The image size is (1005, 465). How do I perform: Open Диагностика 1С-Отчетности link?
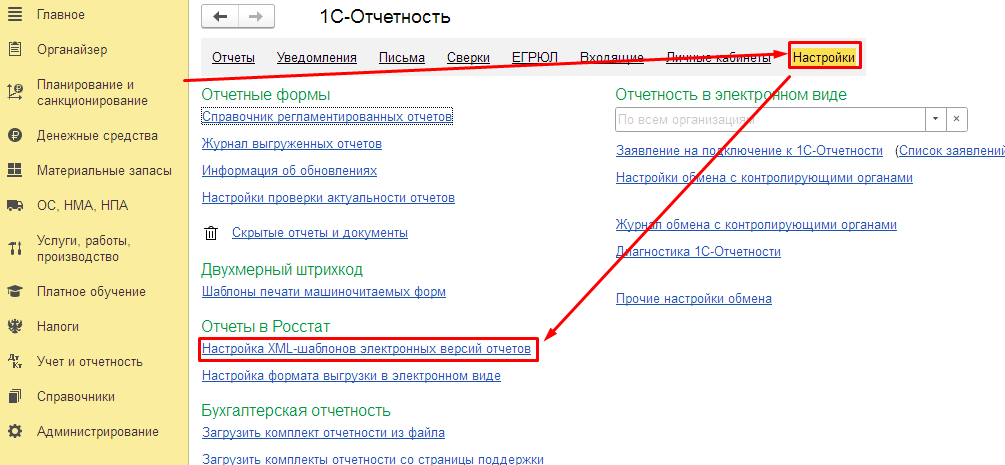pos(698,251)
